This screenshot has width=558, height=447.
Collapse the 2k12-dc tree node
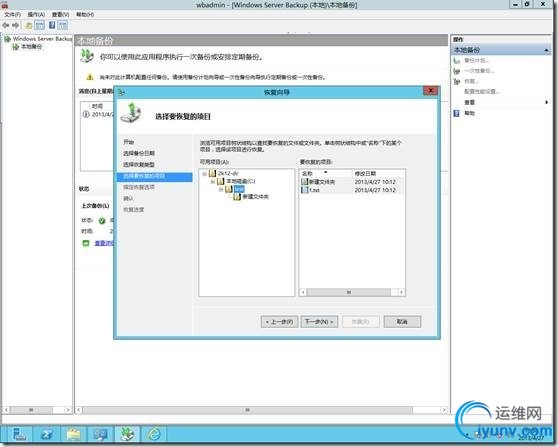click(x=204, y=174)
